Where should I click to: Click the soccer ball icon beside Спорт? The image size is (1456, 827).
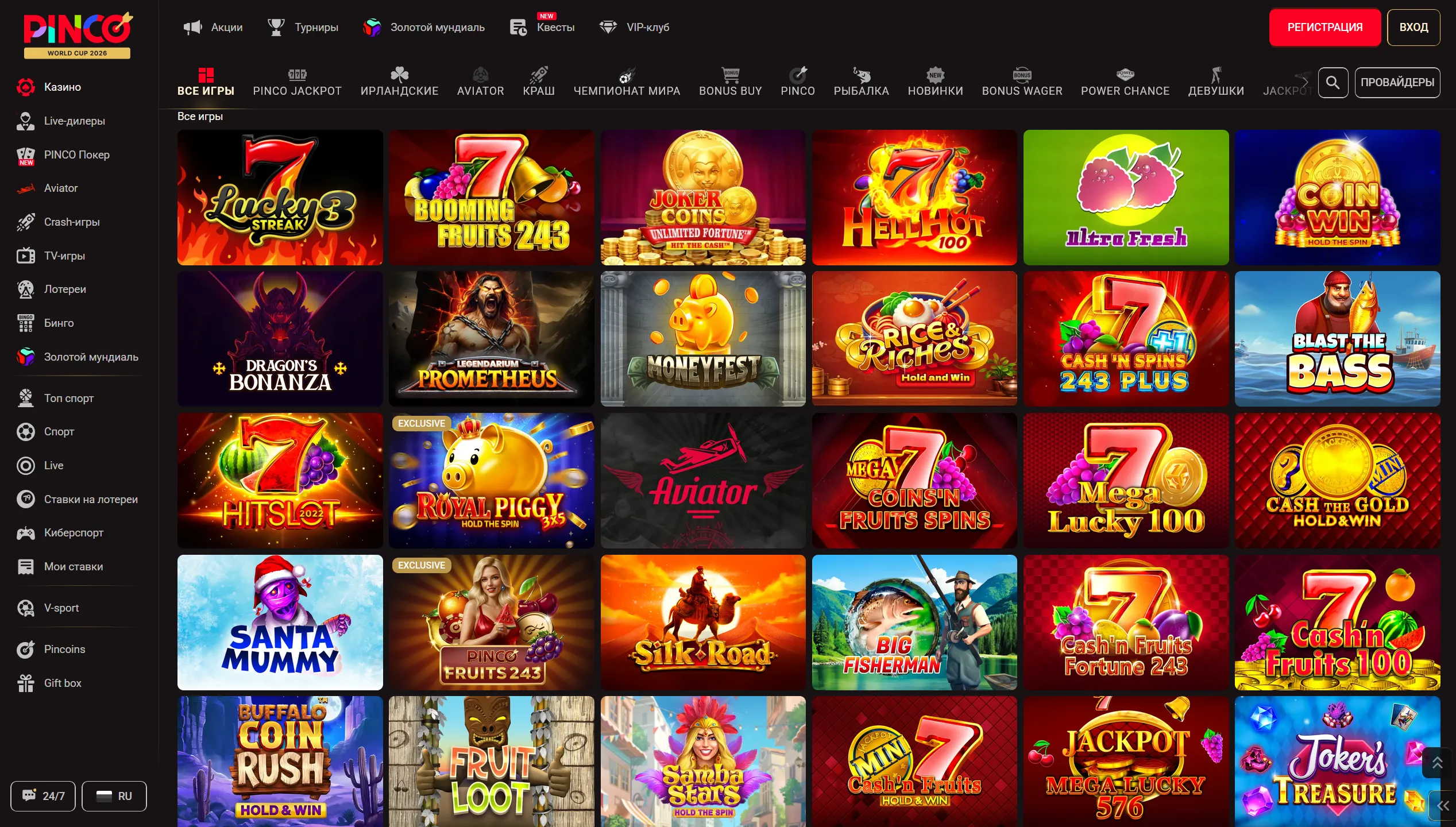(x=25, y=432)
